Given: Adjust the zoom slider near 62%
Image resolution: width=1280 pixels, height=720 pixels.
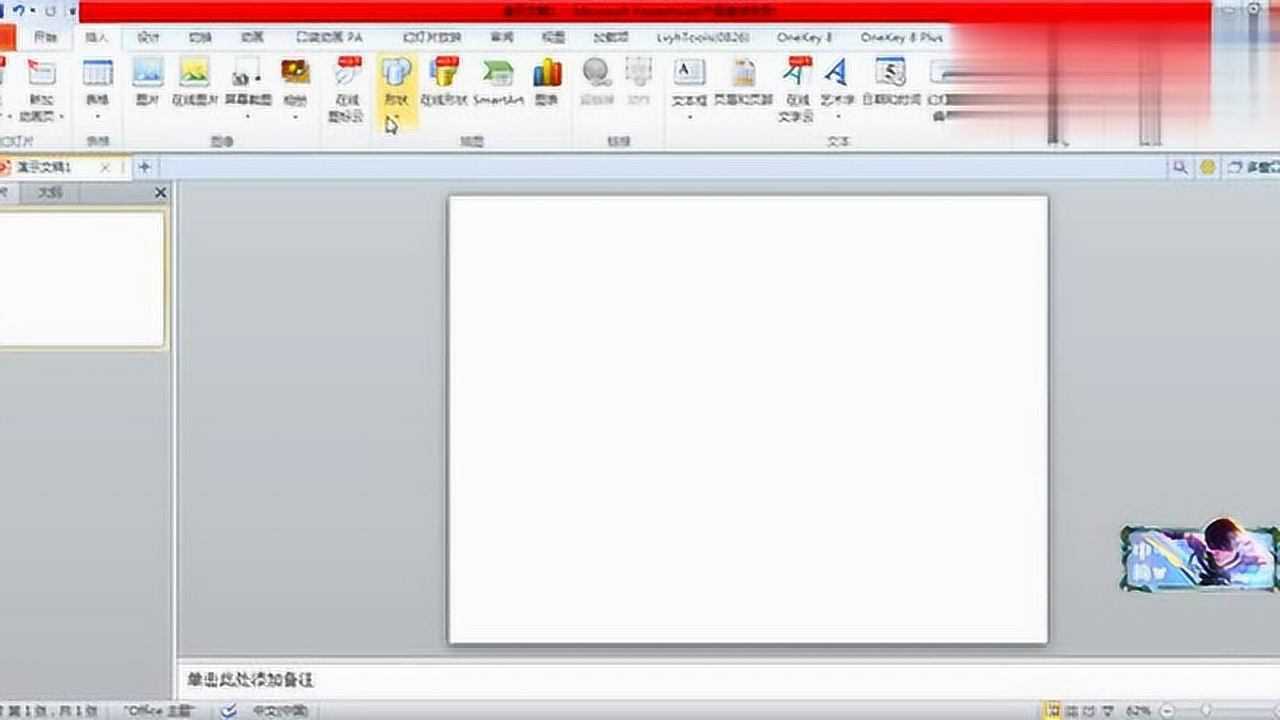Looking at the screenshot, I should coord(1206,710).
